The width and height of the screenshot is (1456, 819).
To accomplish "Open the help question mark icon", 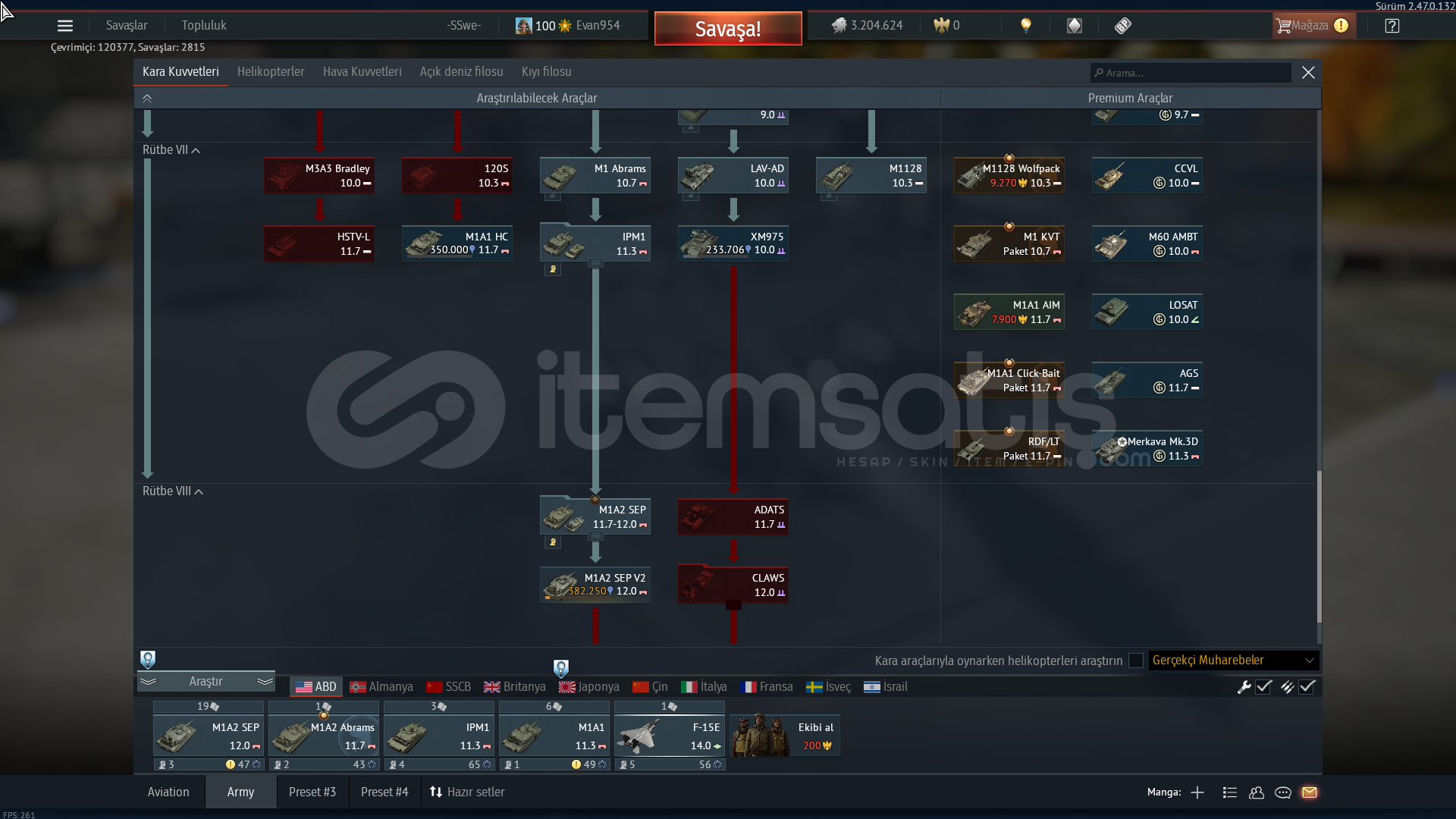I will (1392, 26).
